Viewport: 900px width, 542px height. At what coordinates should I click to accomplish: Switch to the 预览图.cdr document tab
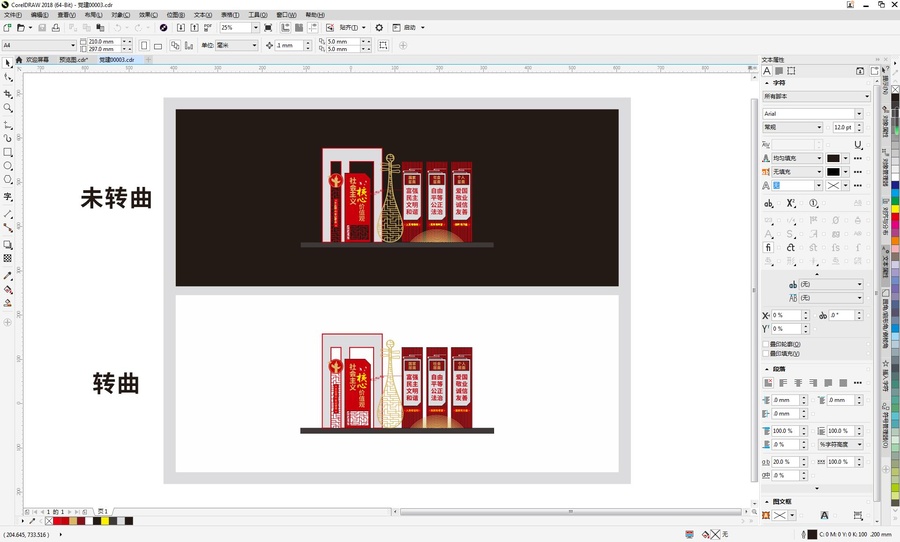(73, 60)
